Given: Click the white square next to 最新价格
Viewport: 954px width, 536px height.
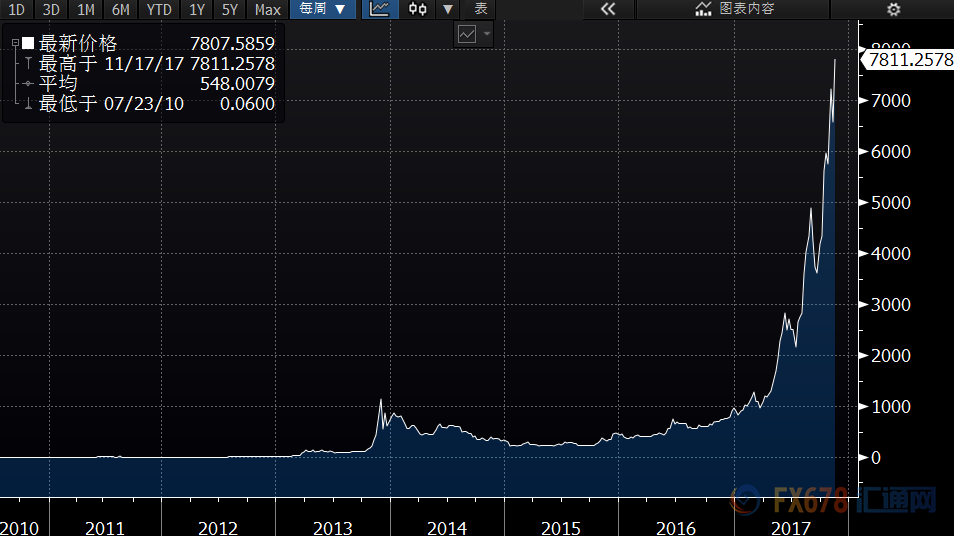Looking at the screenshot, I should [28, 45].
